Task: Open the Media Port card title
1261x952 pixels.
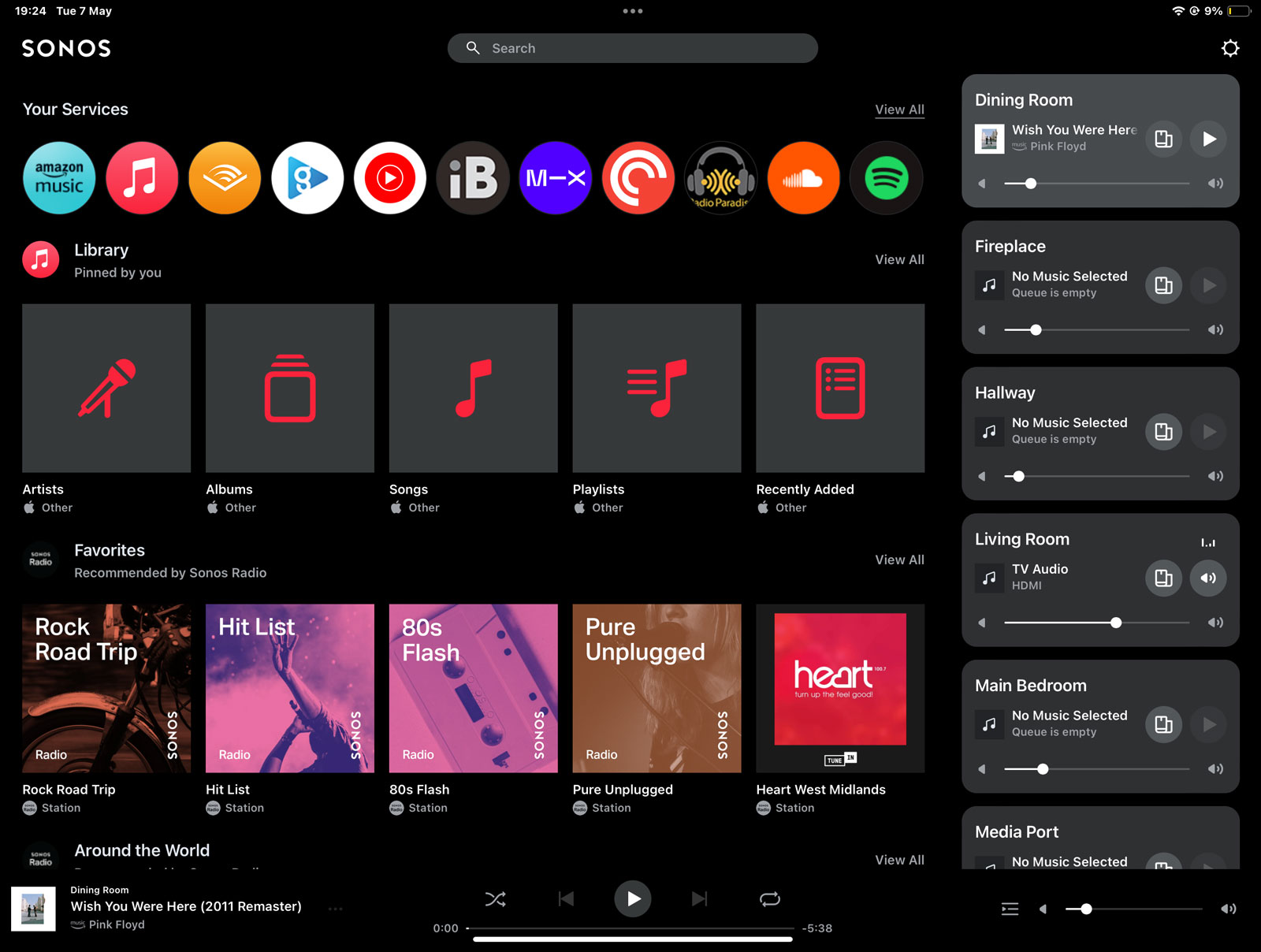Action: point(1017,832)
